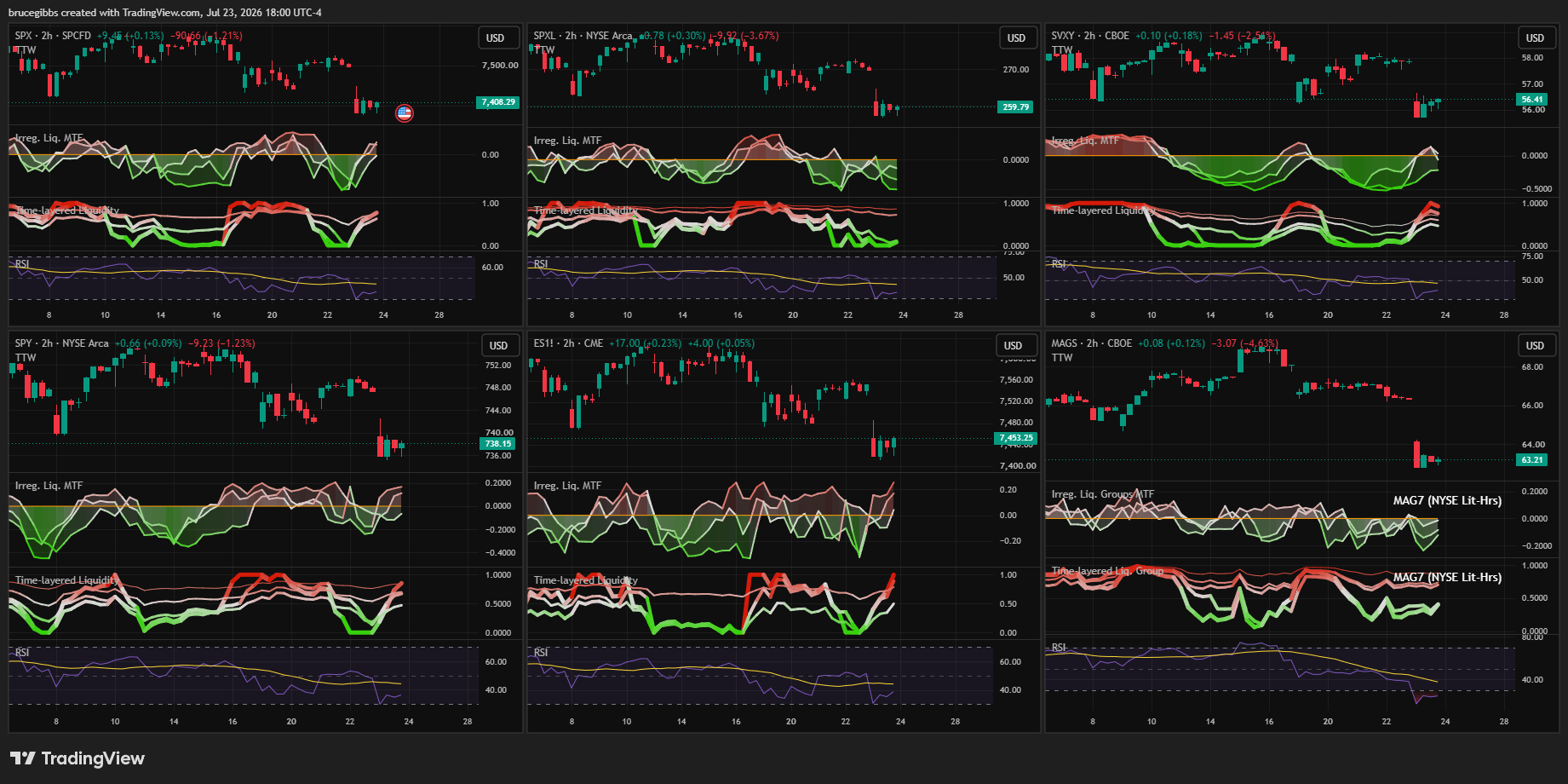Open the USD currency button on the SVXY chart
This screenshot has width=1568, height=784.
(1536, 38)
